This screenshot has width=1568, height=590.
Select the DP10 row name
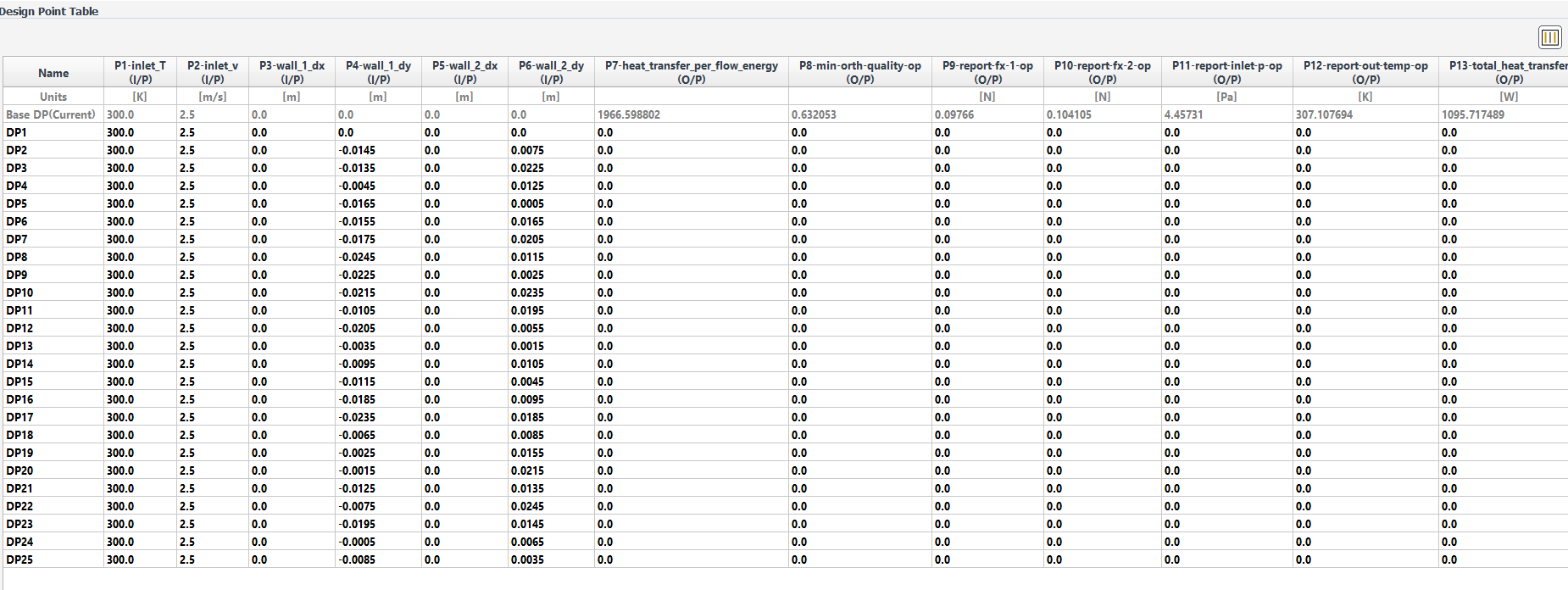[x=19, y=292]
